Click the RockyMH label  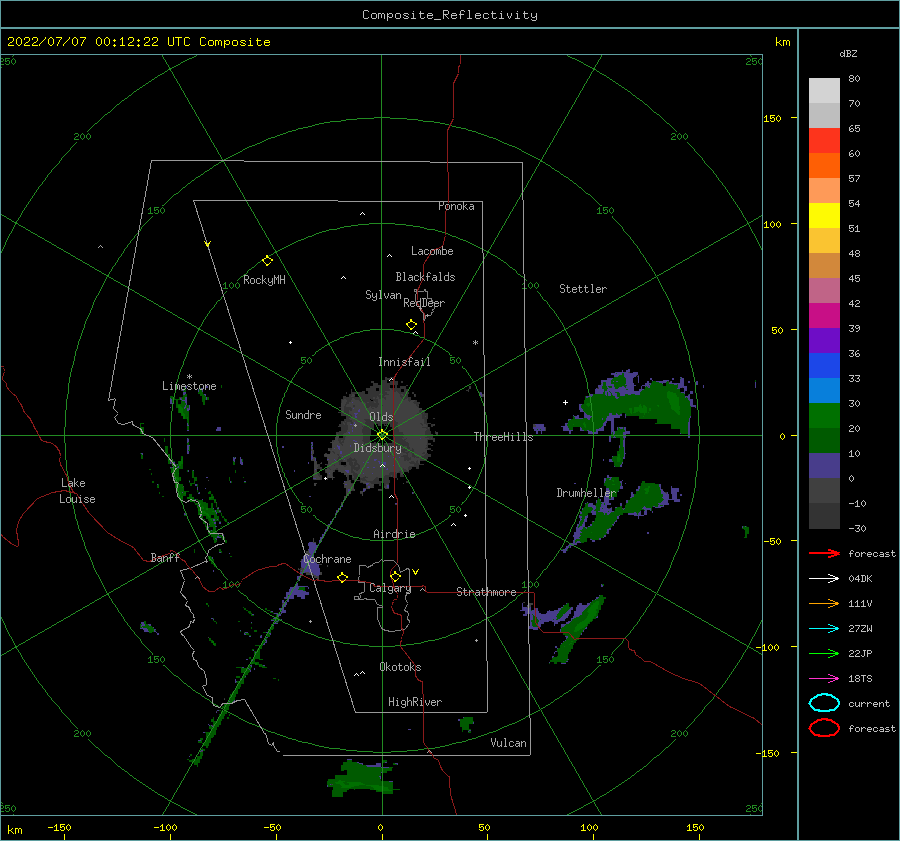pyautogui.click(x=264, y=280)
